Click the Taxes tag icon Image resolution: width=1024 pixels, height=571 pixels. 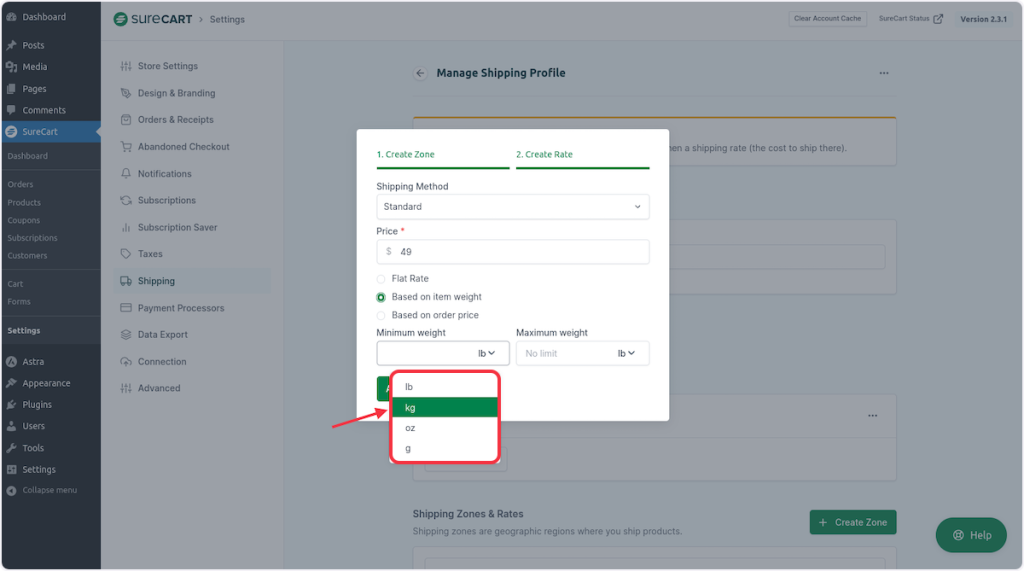click(x=126, y=253)
